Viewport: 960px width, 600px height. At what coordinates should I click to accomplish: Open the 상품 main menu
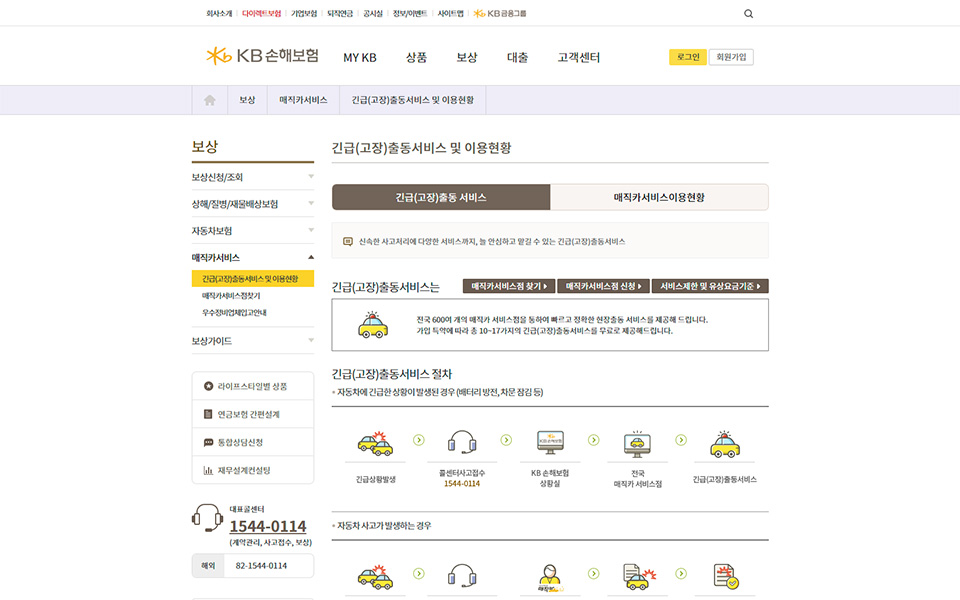(416, 58)
